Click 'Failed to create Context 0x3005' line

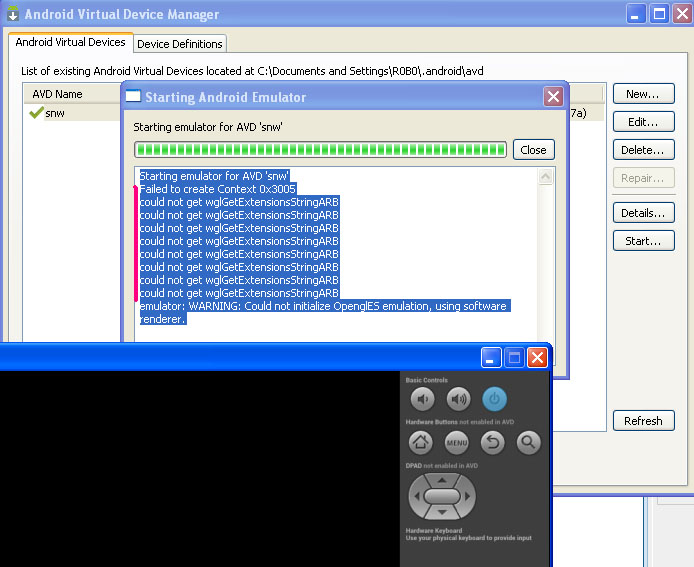point(217,189)
